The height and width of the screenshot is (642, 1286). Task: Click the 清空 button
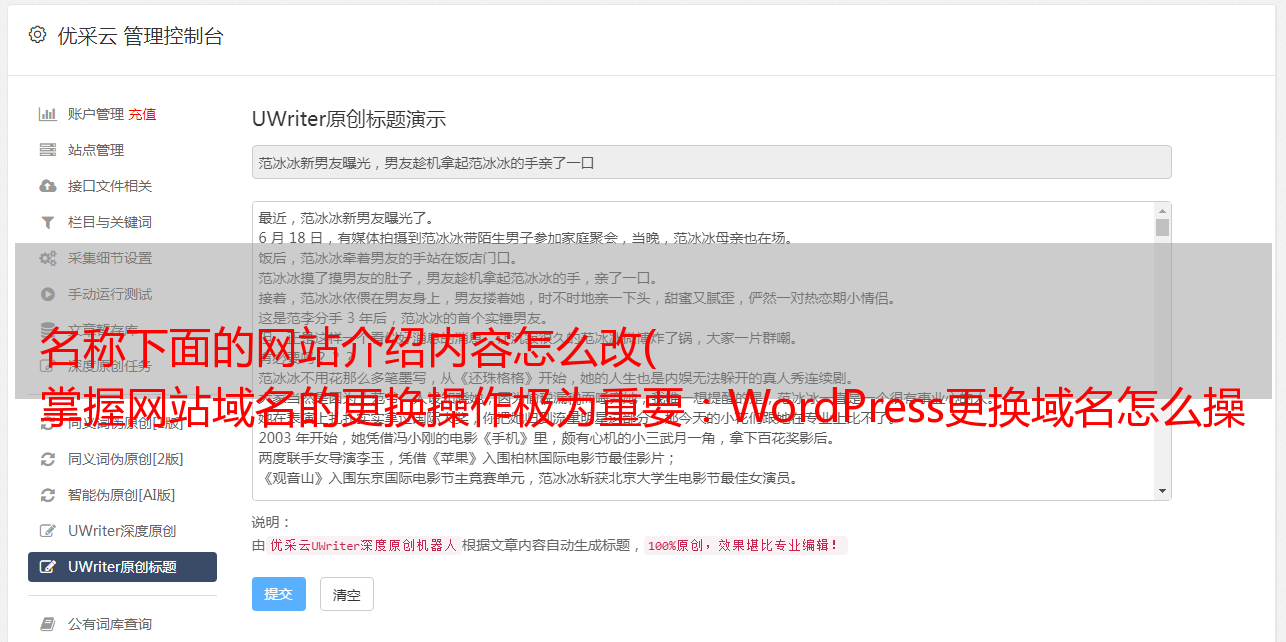(x=347, y=594)
